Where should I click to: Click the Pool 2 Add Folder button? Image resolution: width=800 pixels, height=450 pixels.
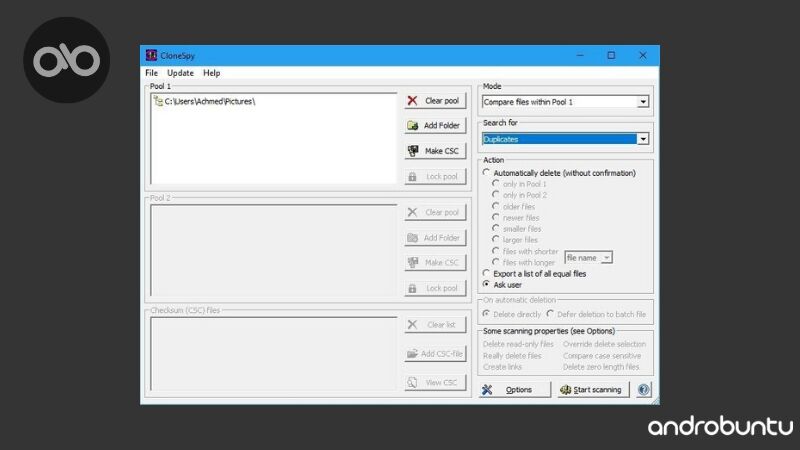(x=435, y=238)
